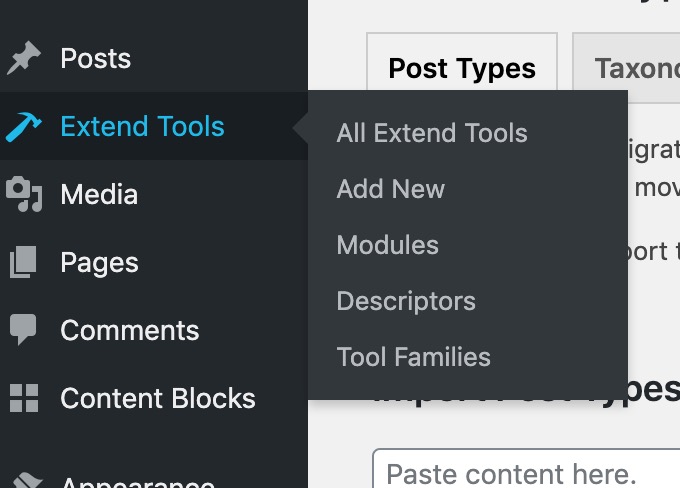
Task: Go to the Media library
Action: 99,194
